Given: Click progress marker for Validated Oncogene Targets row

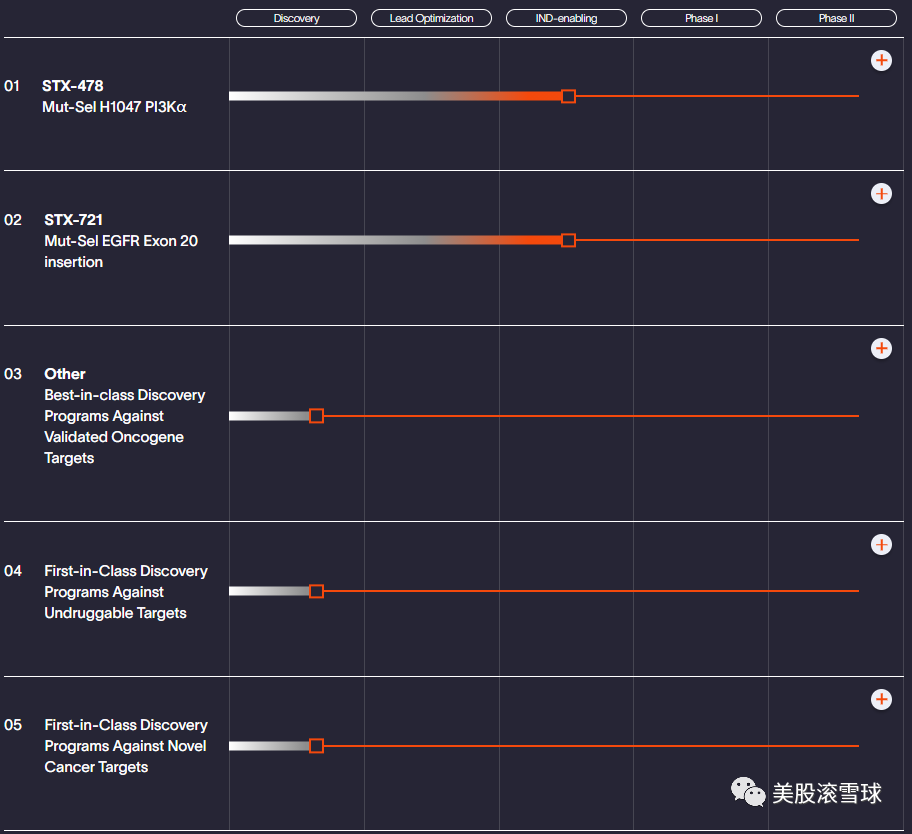Looking at the screenshot, I should click(x=316, y=416).
